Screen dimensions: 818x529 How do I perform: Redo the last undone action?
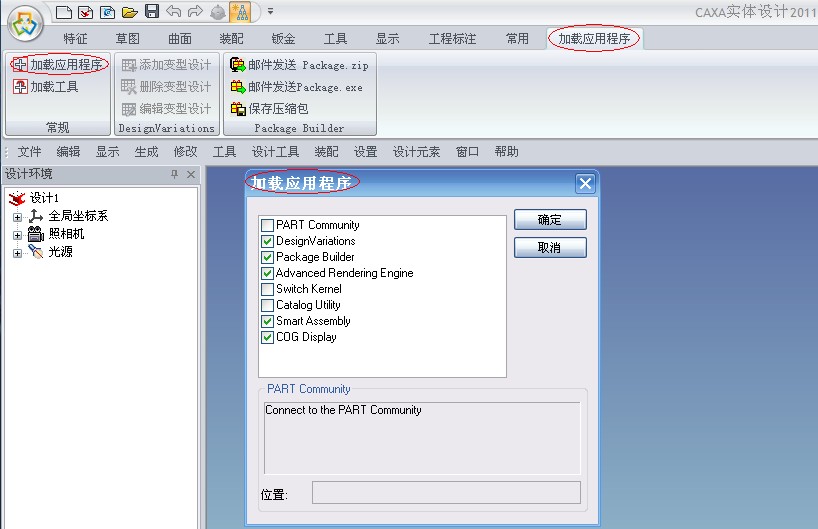[195, 11]
